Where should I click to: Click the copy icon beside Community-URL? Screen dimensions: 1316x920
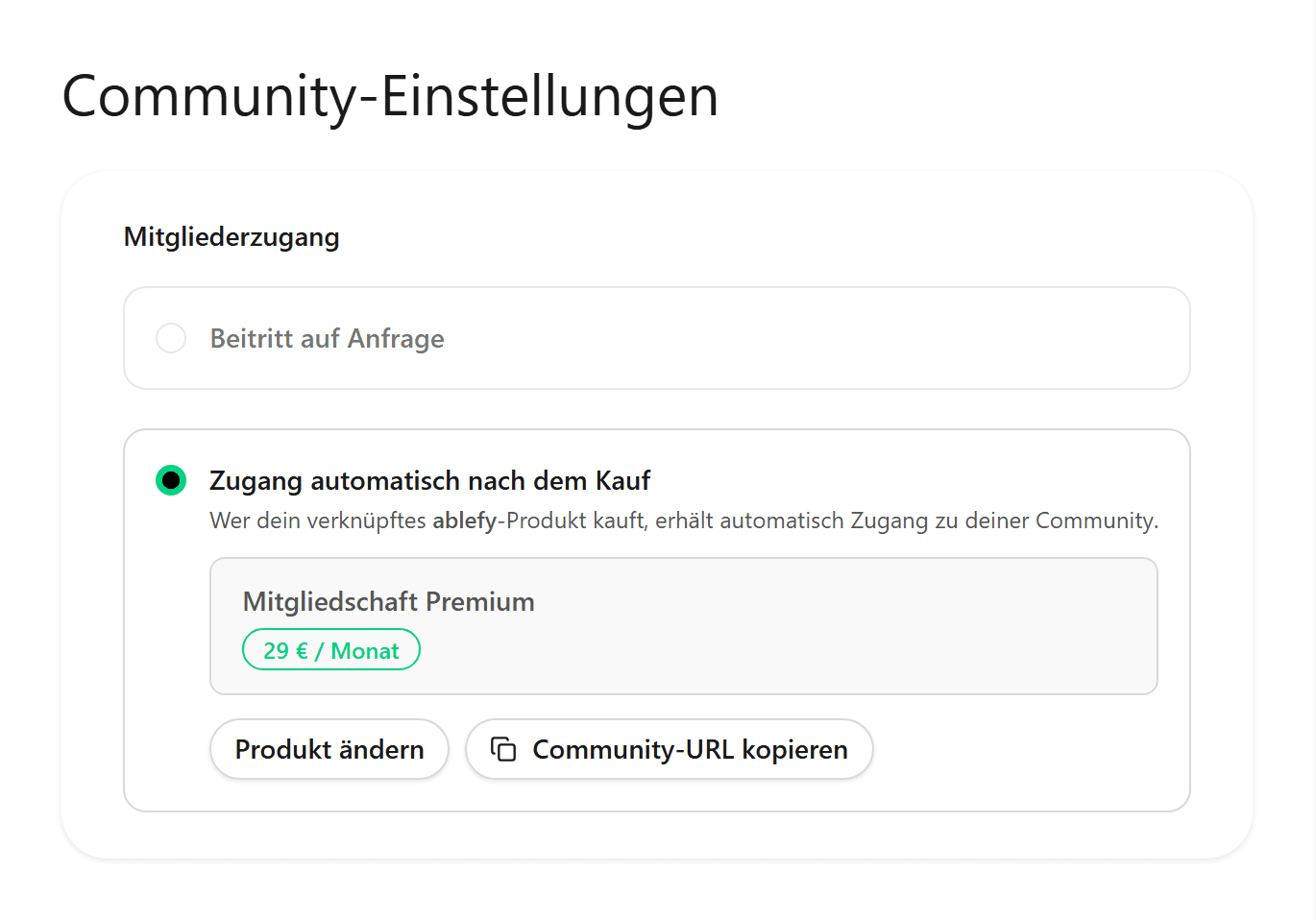coord(503,749)
